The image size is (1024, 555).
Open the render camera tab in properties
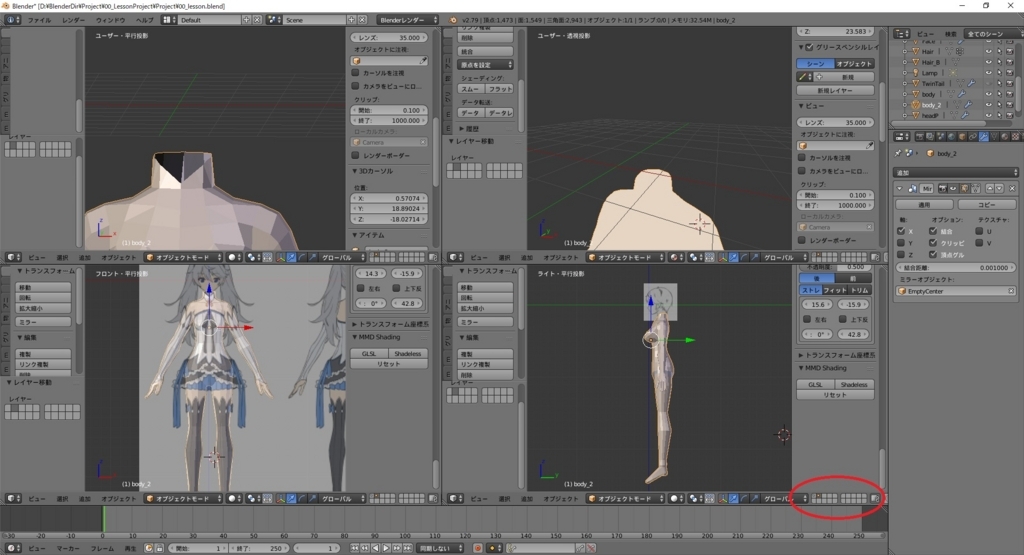click(920, 136)
